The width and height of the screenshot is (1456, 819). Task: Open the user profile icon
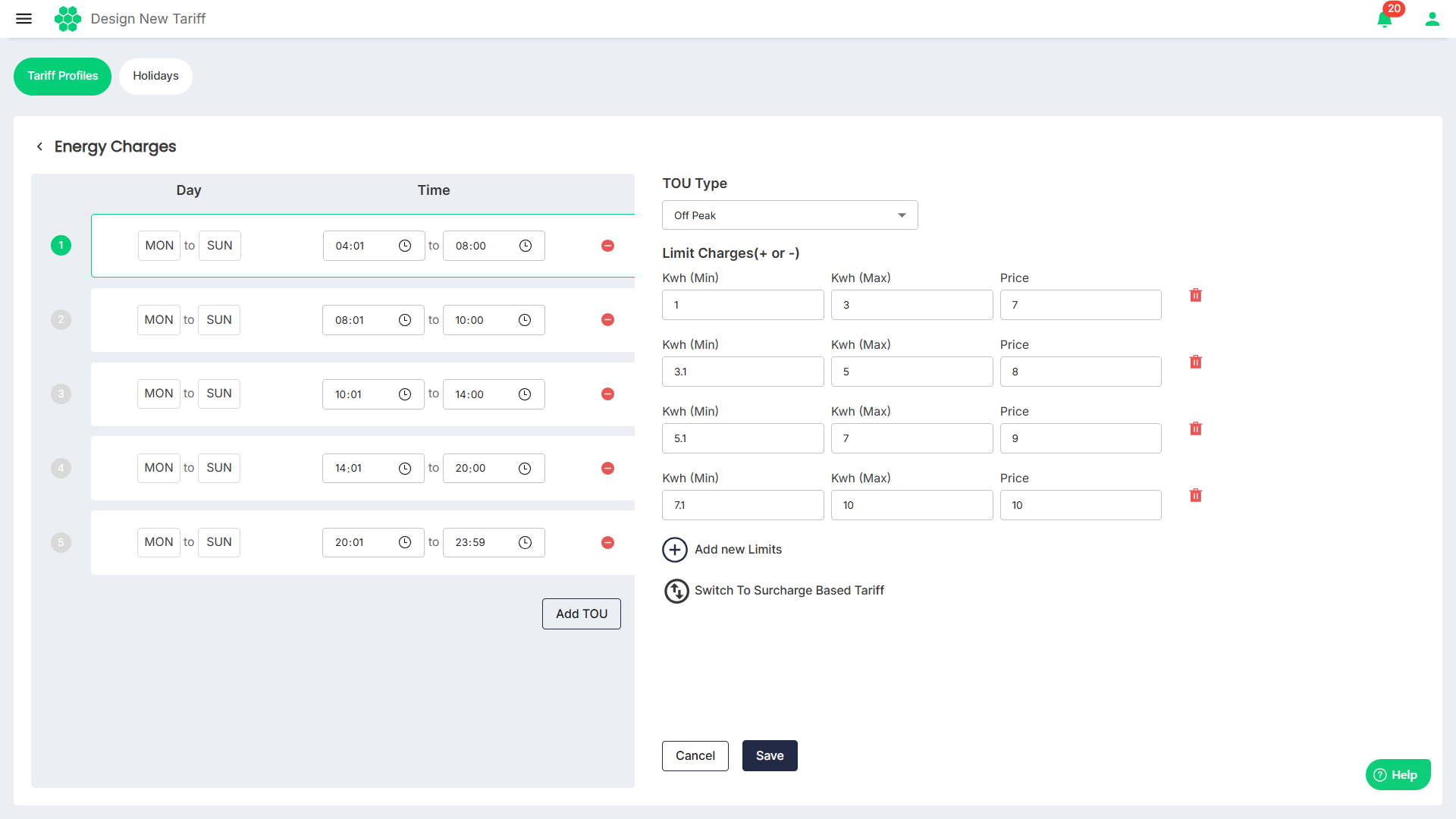[1432, 19]
